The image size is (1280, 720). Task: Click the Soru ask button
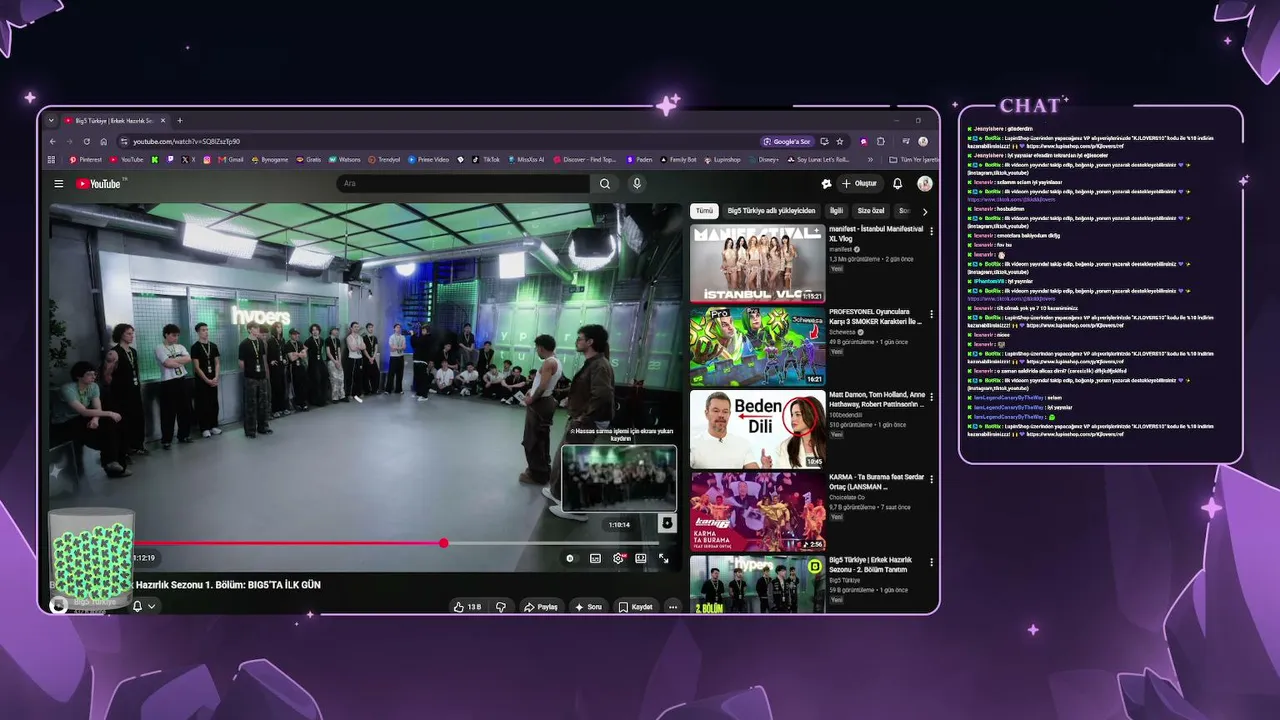pyautogui.click(x=589, y=607)
